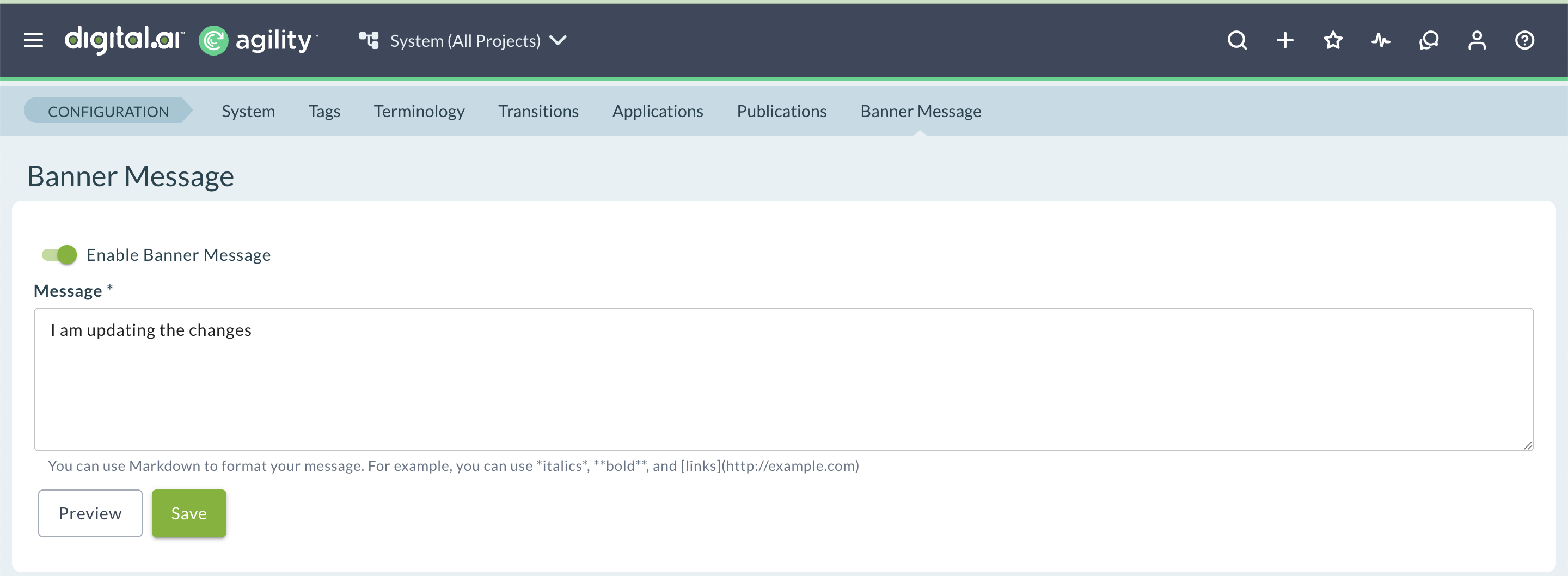Click the plus add-new icon
The image size is (1568, 576).
(x=1285, y=41)
